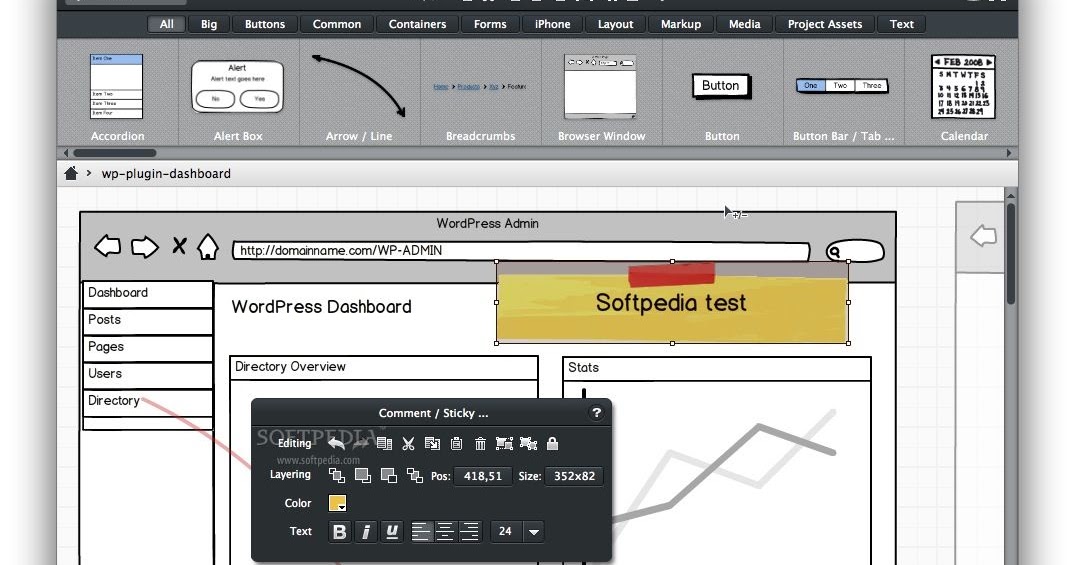
Task: Undo the last edit in the inspector
Action: 336,444
